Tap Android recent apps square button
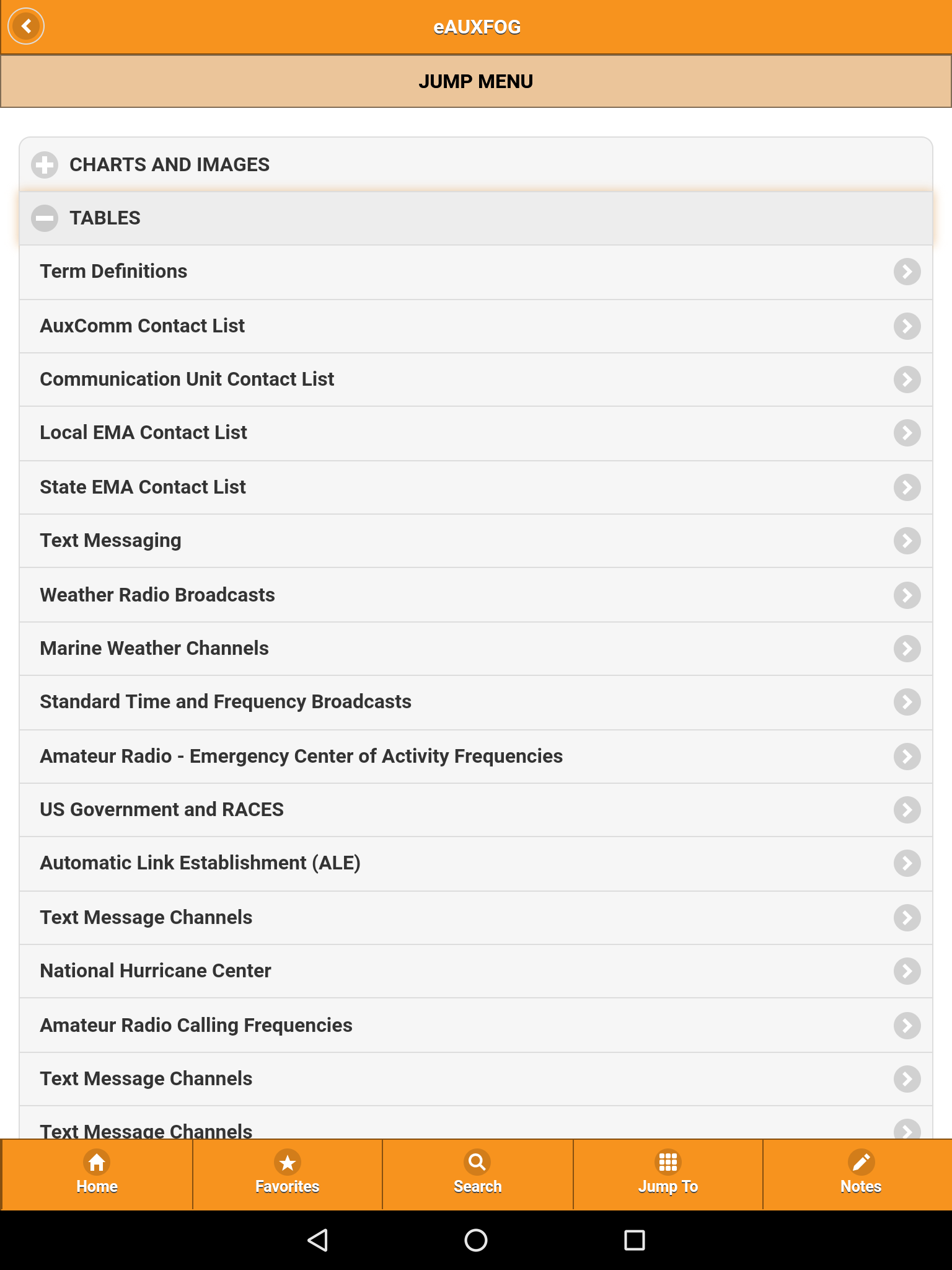The width and height of the screenshot is (952, 1270). [634, 1240]
